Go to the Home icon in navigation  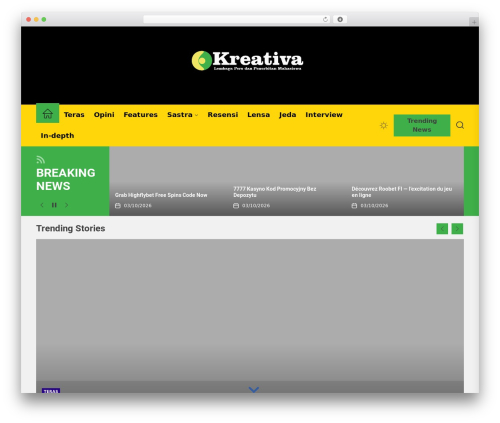coord(48,114)
